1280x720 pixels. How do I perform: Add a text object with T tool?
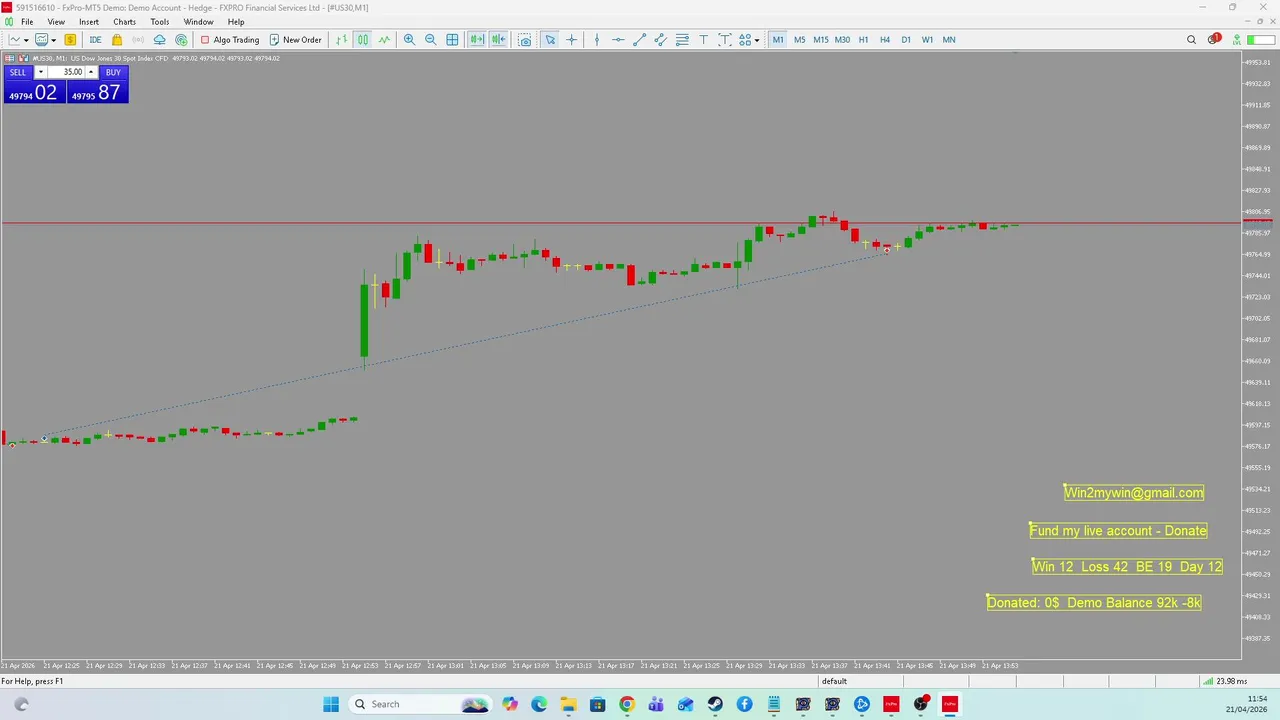[x=704, y=40]
